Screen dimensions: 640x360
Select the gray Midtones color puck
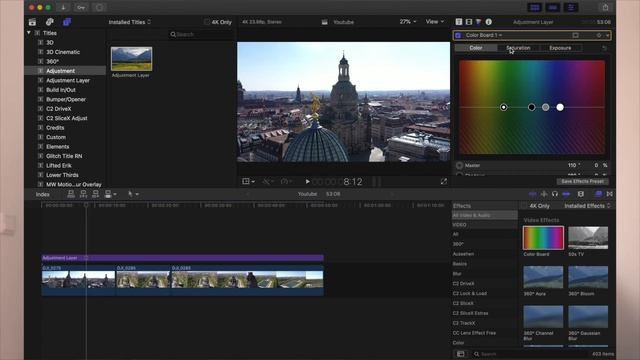pos(546,107)
